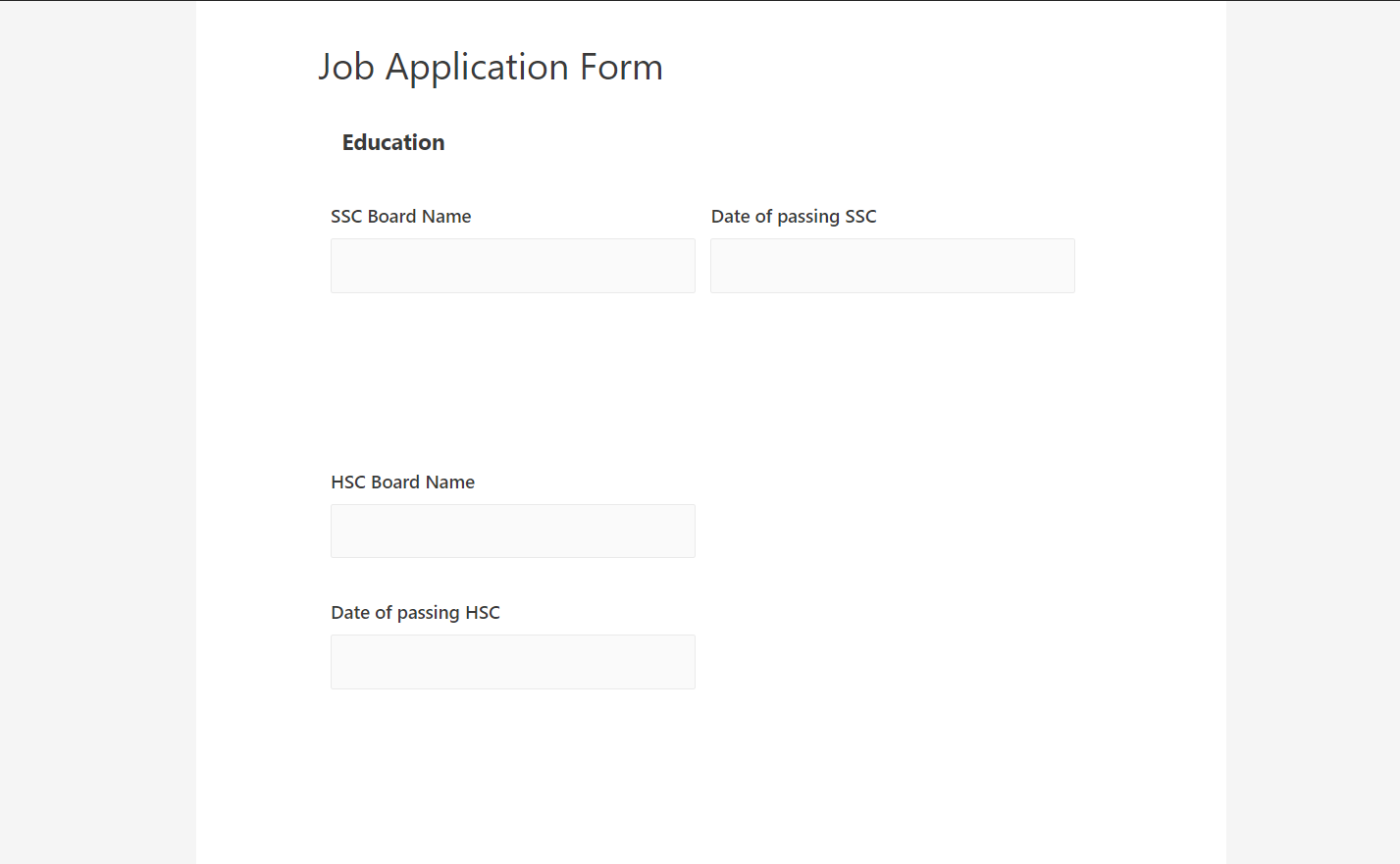
Task: Click the 'Date of passing HSC' label
Action: pyautogui.click(x=415, y=613)
